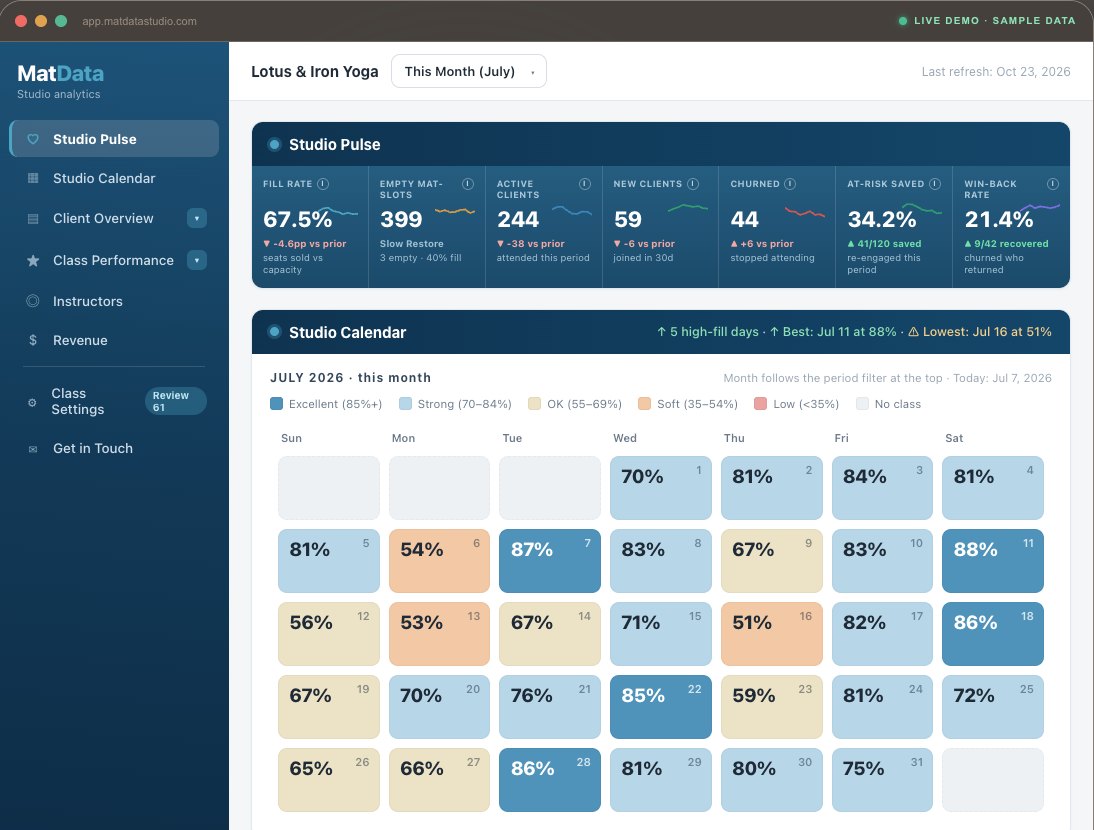The height and width of the screenshot is (830, 1094).
Task: Select the July 11 cell showing 88%
Action: (x=993, y=561)
